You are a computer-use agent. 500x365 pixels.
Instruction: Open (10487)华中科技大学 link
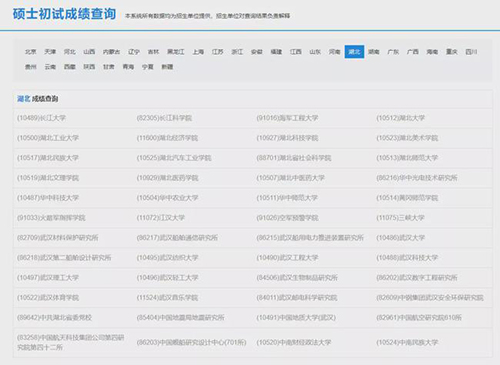coord(48,198)
